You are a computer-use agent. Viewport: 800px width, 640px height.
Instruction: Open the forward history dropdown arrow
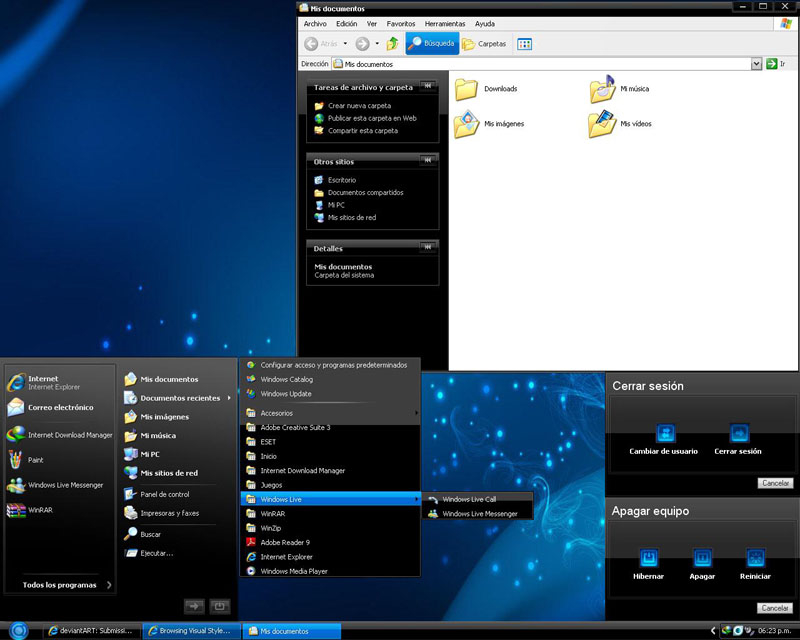click(377, 44)
